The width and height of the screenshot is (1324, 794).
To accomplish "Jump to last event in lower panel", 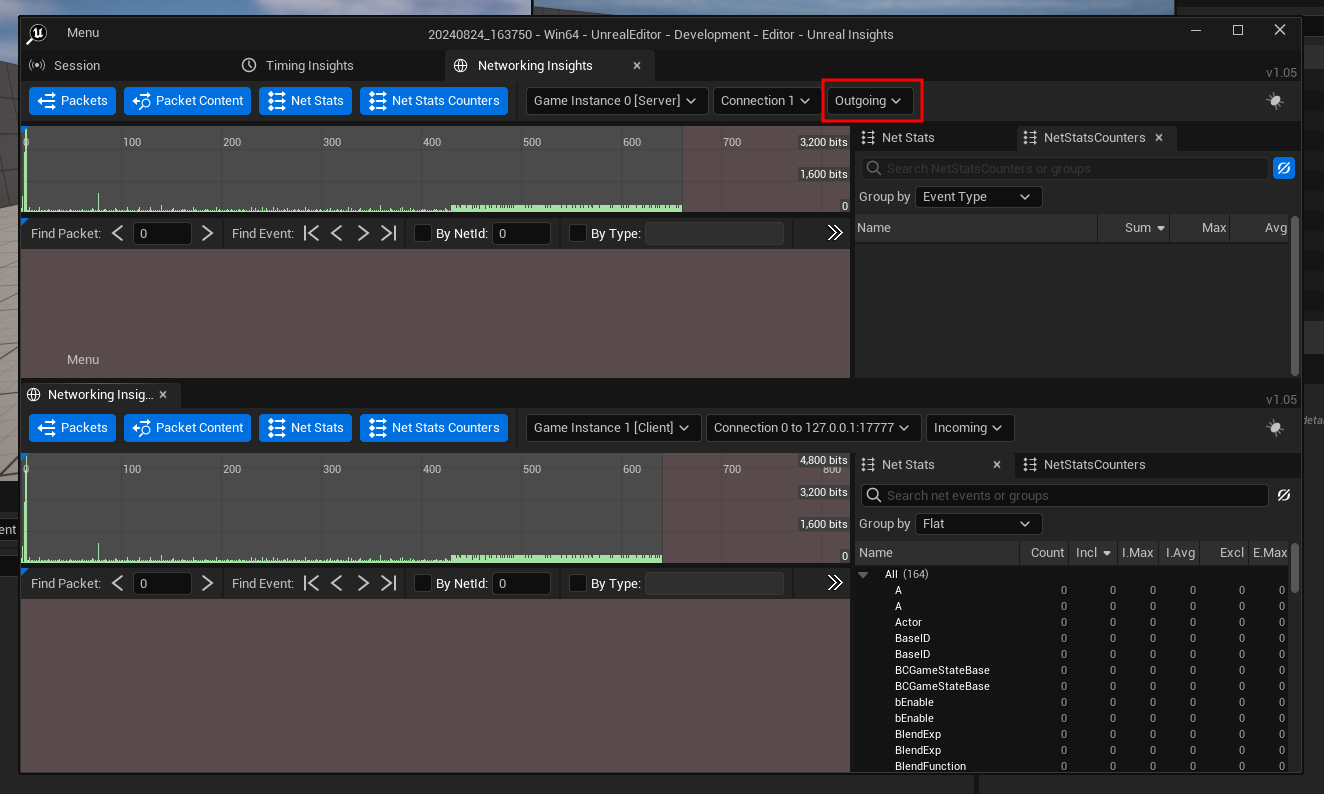I will (389, 583).
